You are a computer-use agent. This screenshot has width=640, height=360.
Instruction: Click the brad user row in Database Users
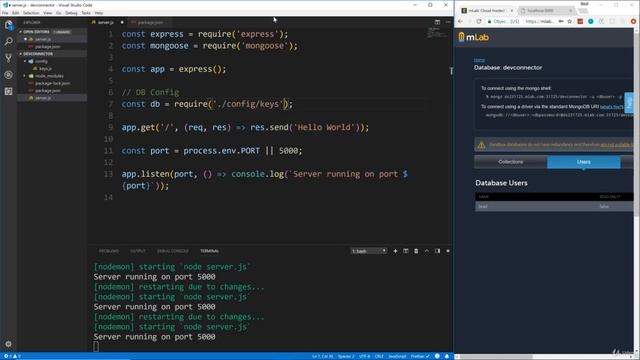click(554, 207)
